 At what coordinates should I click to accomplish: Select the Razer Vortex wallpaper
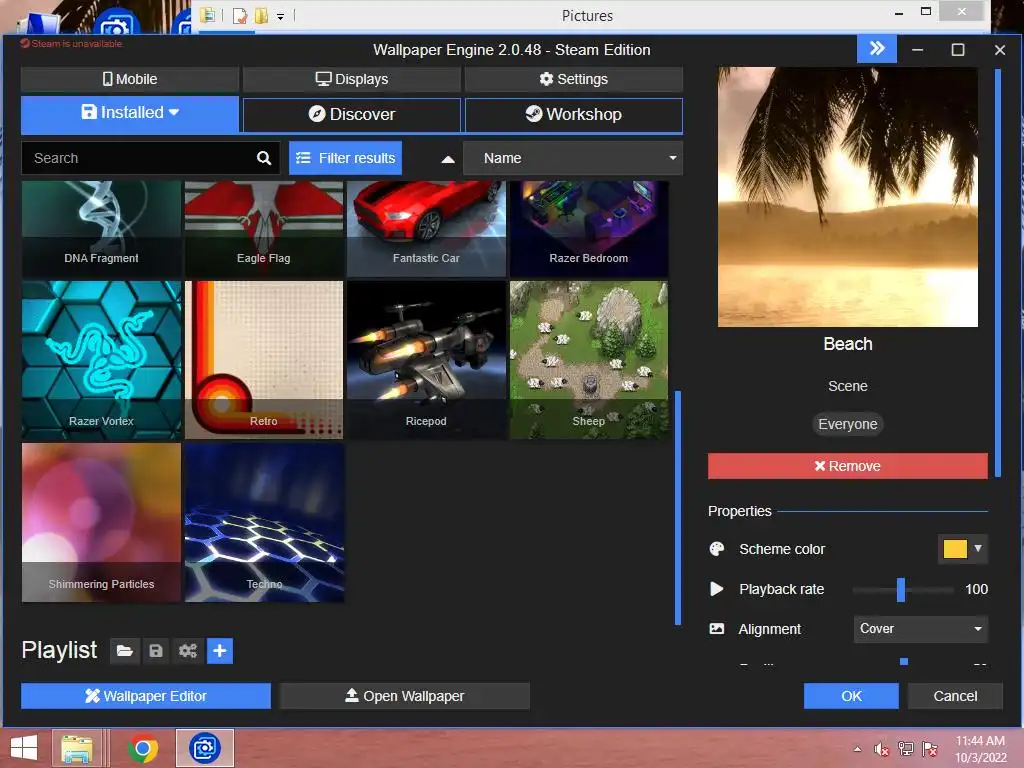point(101,360)
